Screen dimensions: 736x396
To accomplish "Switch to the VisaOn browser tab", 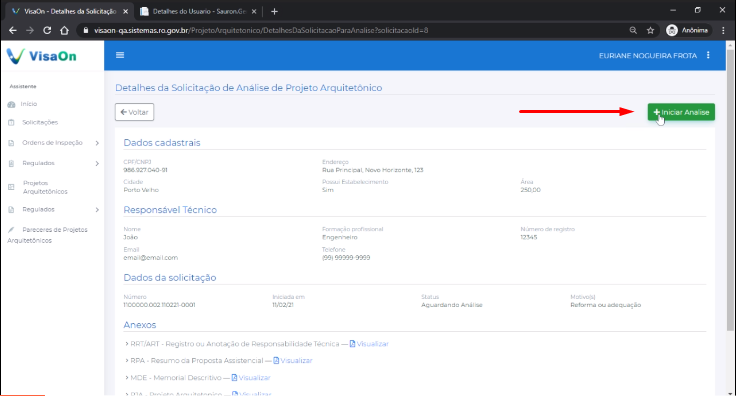I will tap(69, 11).
